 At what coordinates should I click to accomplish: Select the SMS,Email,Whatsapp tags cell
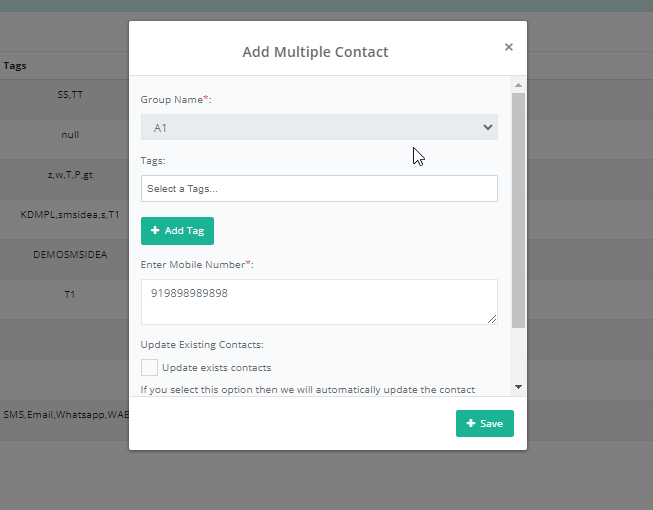pos(66,414)
